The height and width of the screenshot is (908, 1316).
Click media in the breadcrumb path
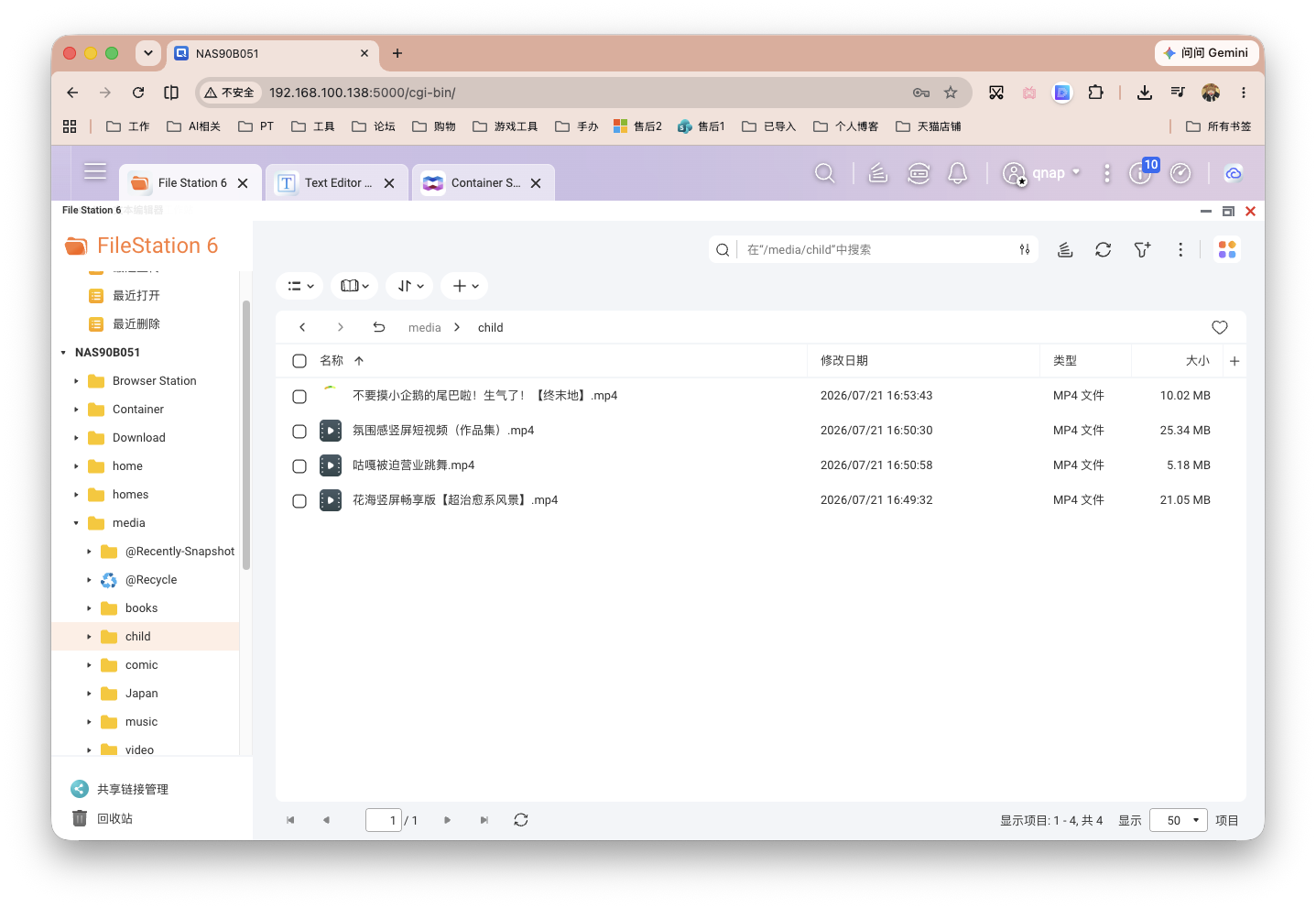(424, 327)
